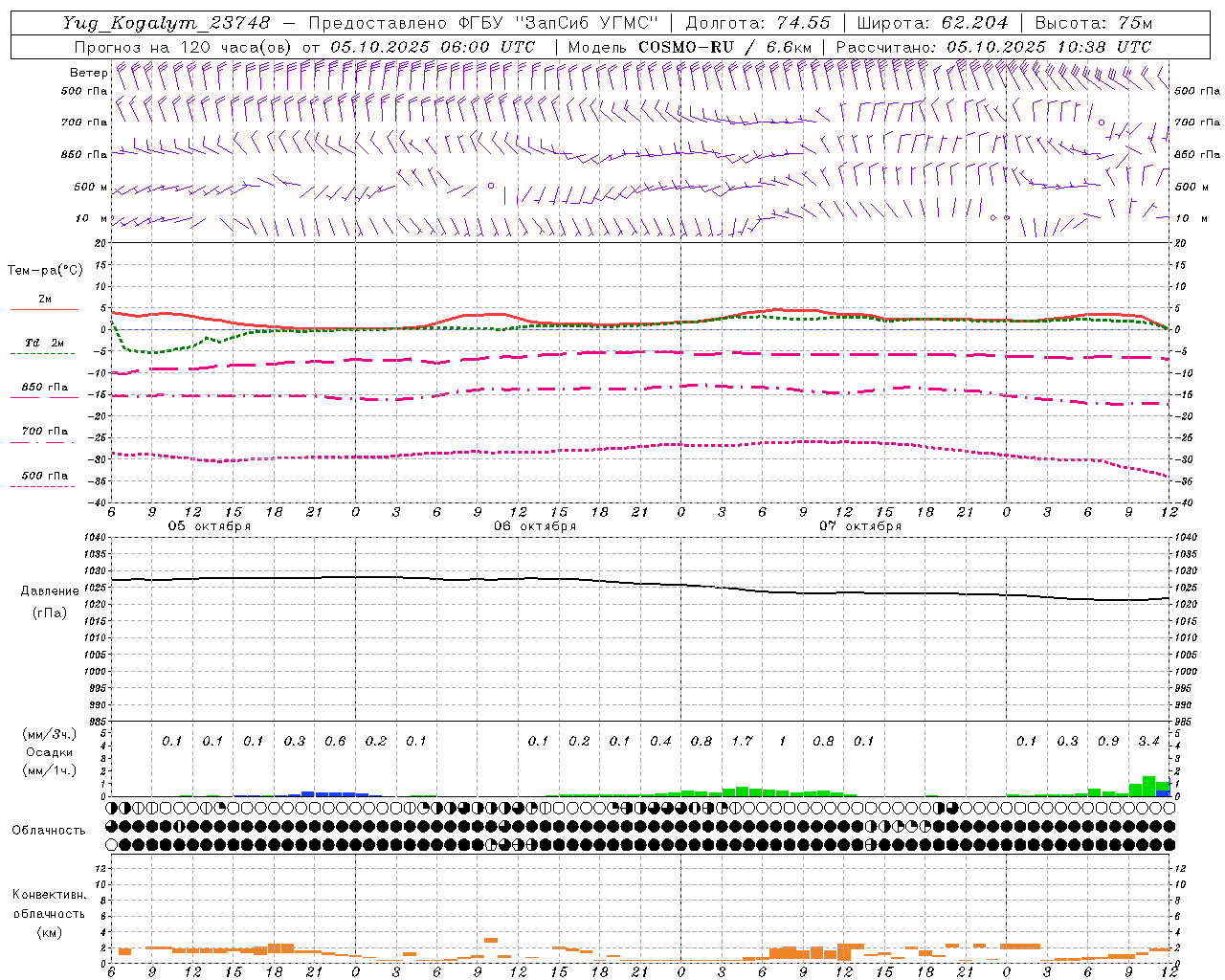Click the Конвективн. convective cloud label
This screenshot has width=1225, height=980.
click(x=49, y=895)
